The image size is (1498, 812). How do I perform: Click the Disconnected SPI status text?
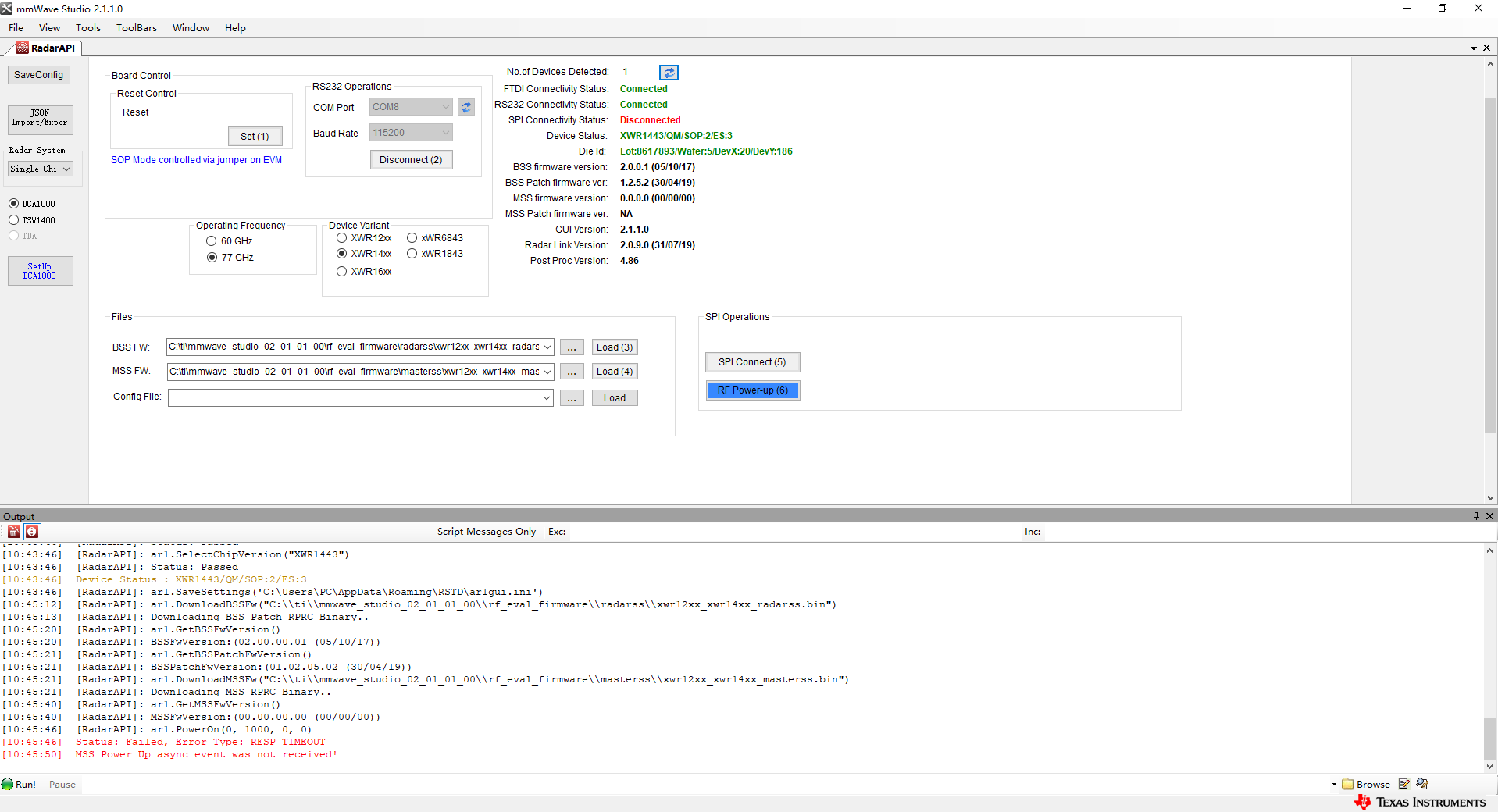pyautogui.click(x=651, y=120)
